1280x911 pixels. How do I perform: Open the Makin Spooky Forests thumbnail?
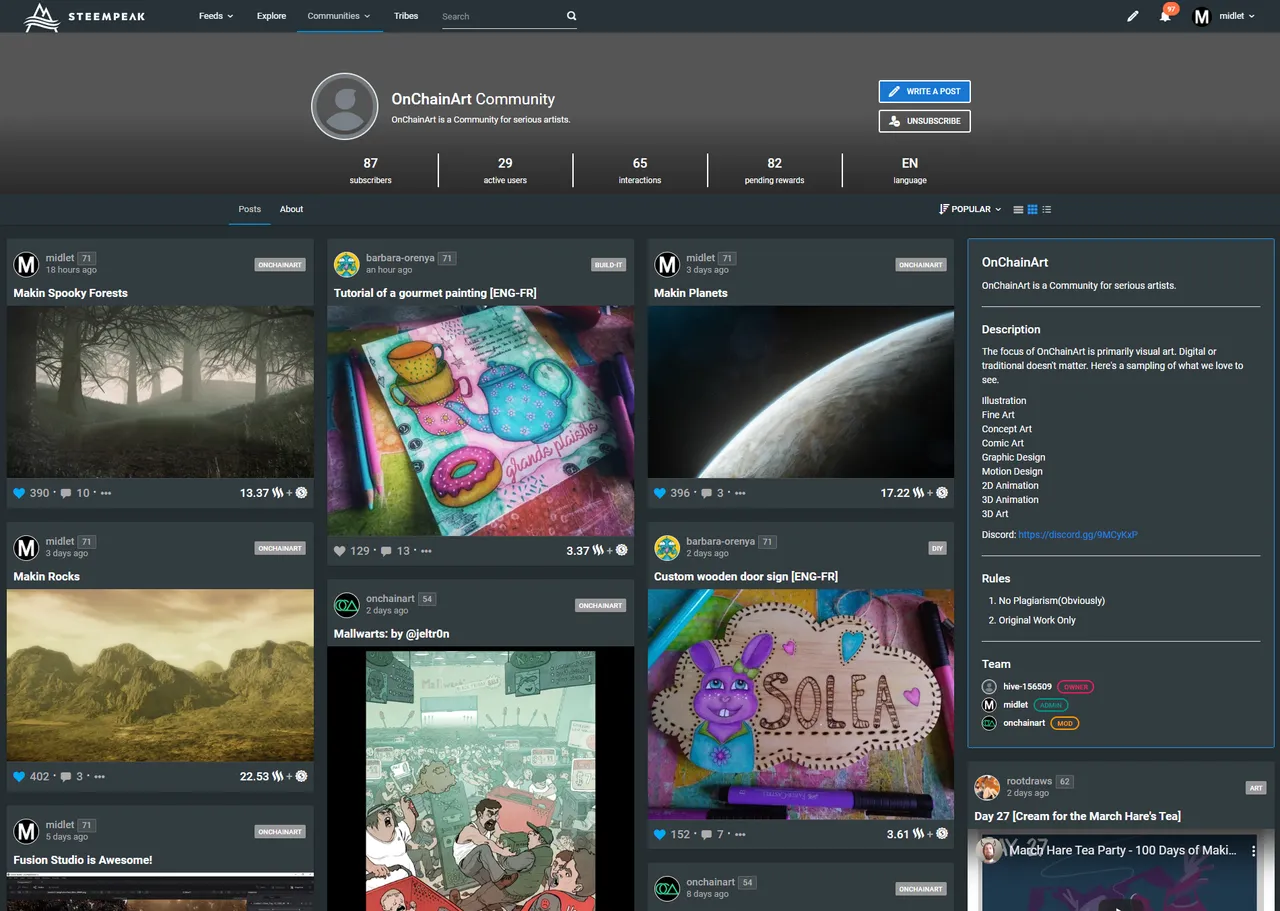click(160, 392)
